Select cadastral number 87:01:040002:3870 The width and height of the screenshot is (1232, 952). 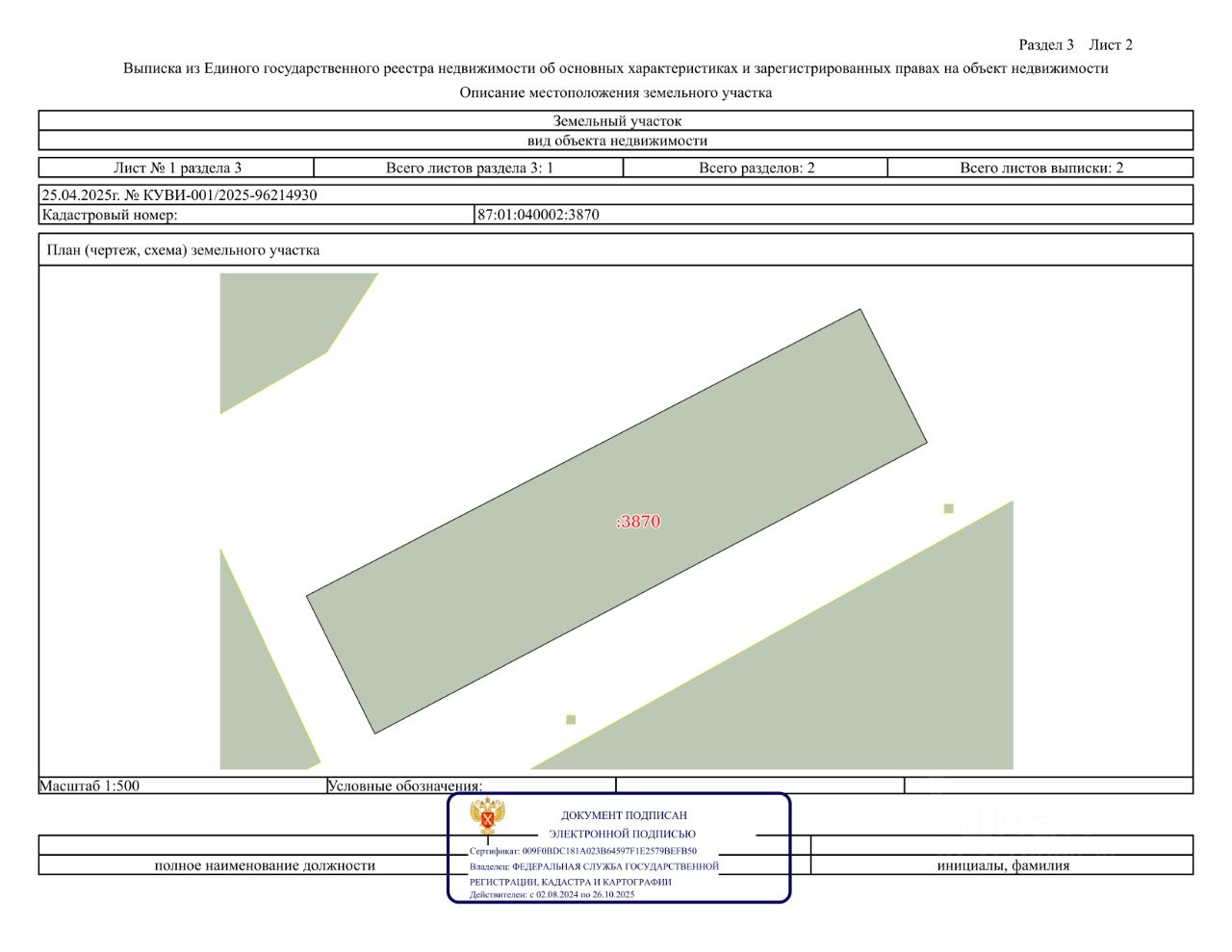(538, 215)
